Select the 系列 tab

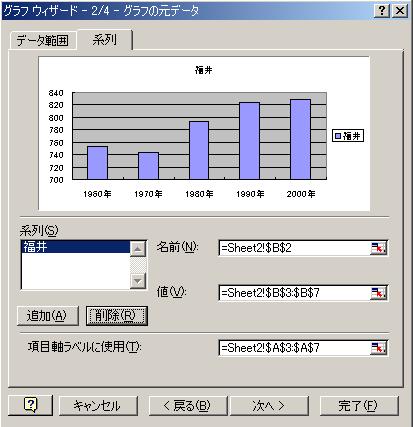click(x=105, y=40)
